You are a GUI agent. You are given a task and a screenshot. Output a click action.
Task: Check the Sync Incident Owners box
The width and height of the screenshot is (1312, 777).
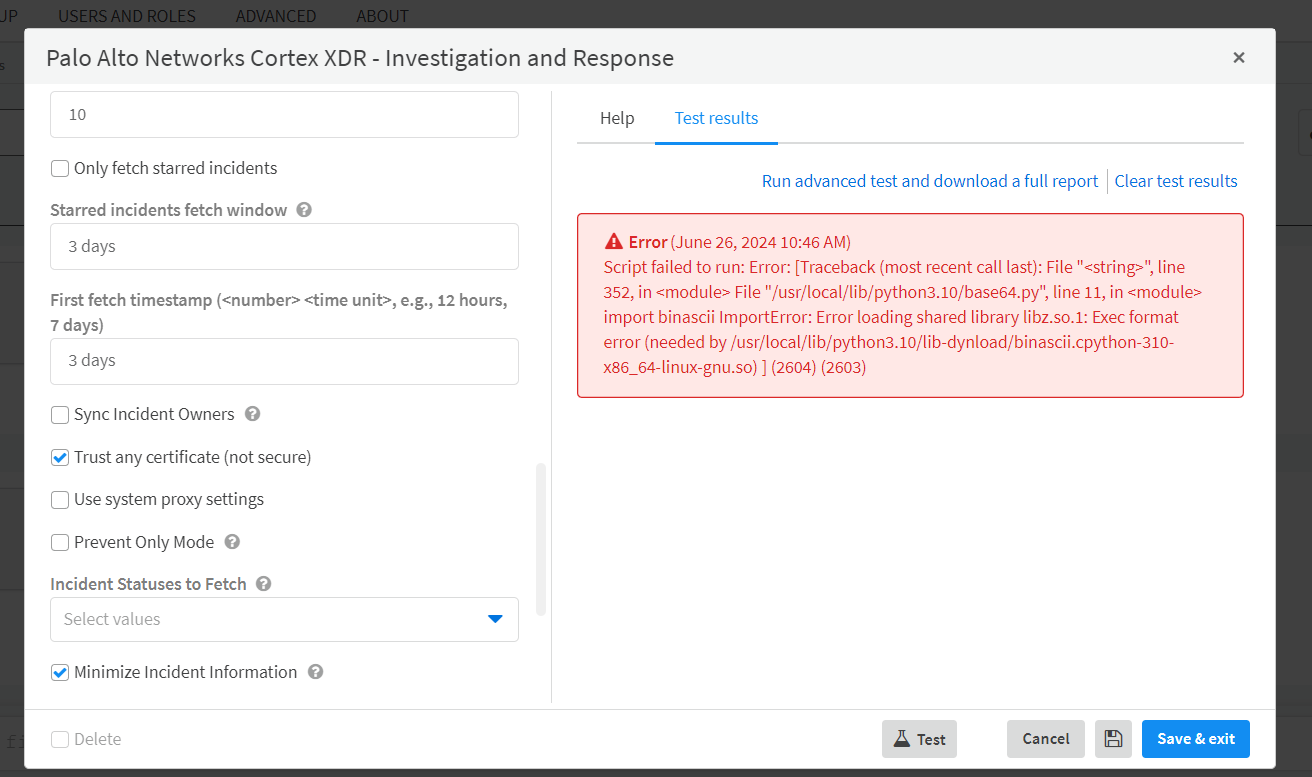(x=60, y=414)
